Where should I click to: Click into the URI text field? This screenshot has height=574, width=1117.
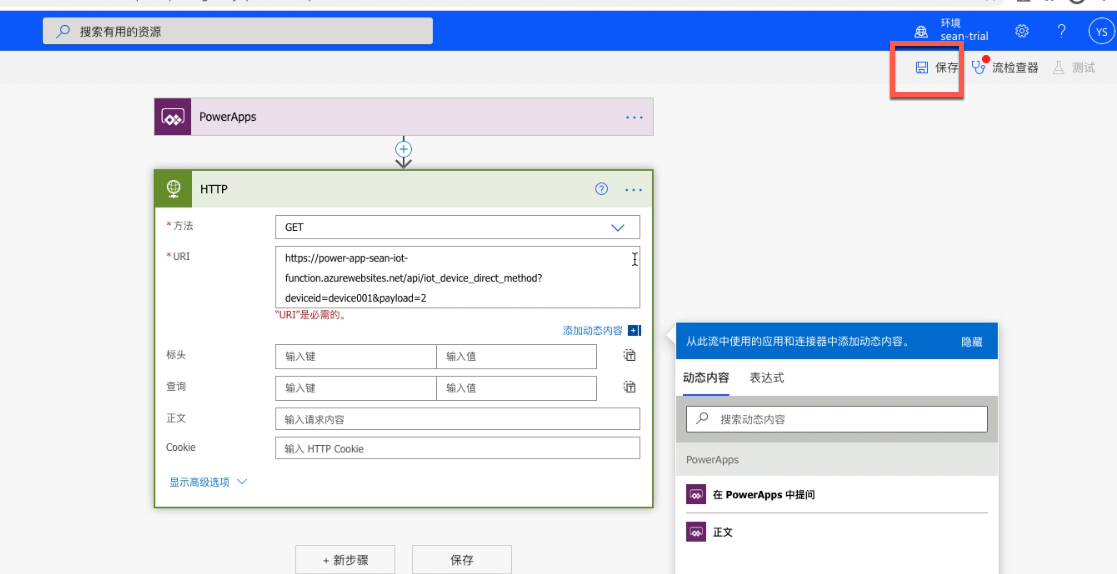(457, 278)
